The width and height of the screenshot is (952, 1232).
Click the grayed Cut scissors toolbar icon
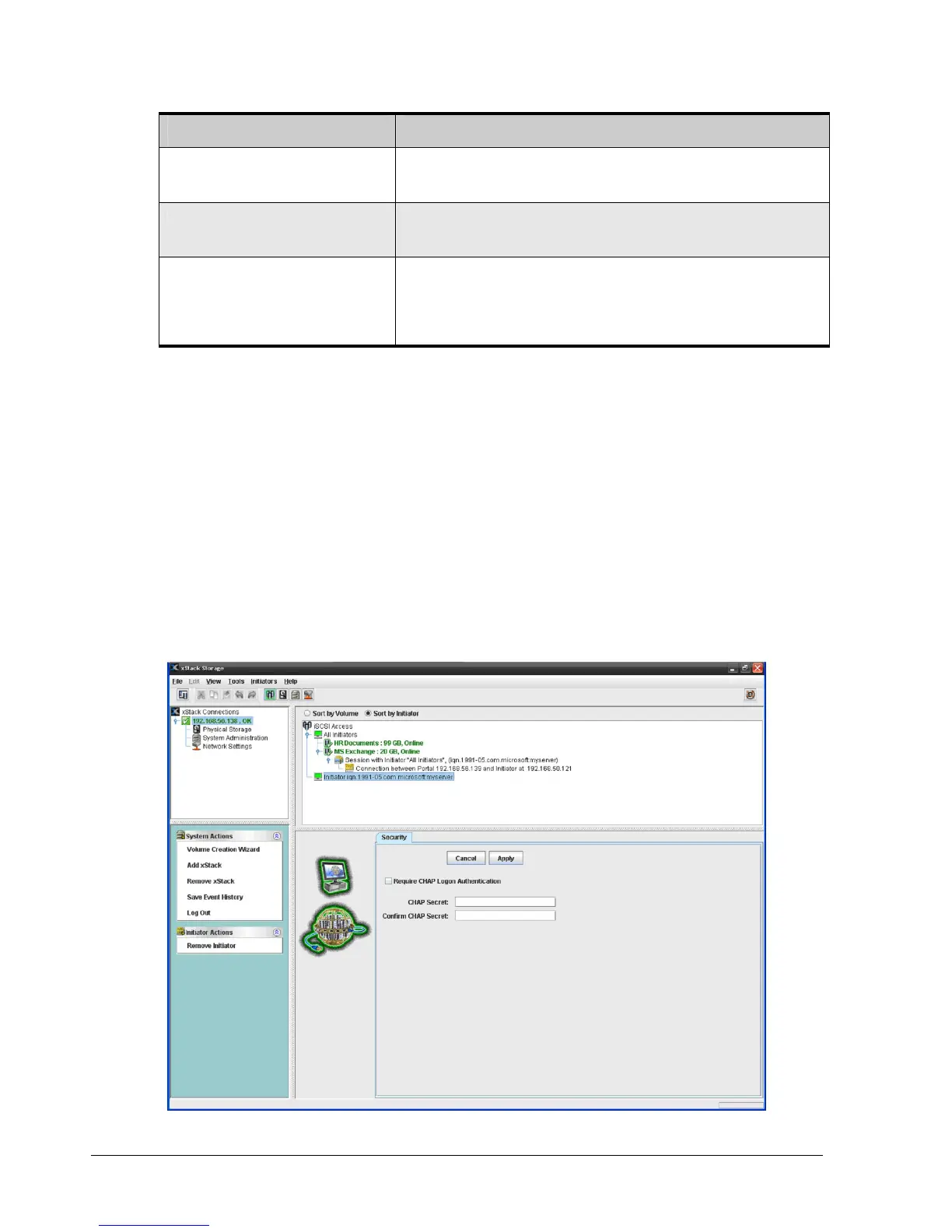tap(201, 695)
